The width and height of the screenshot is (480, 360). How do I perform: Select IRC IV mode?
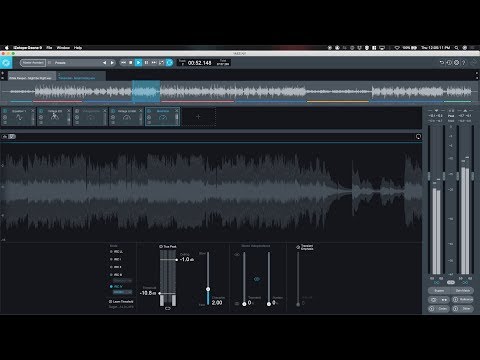click(116, 286)
